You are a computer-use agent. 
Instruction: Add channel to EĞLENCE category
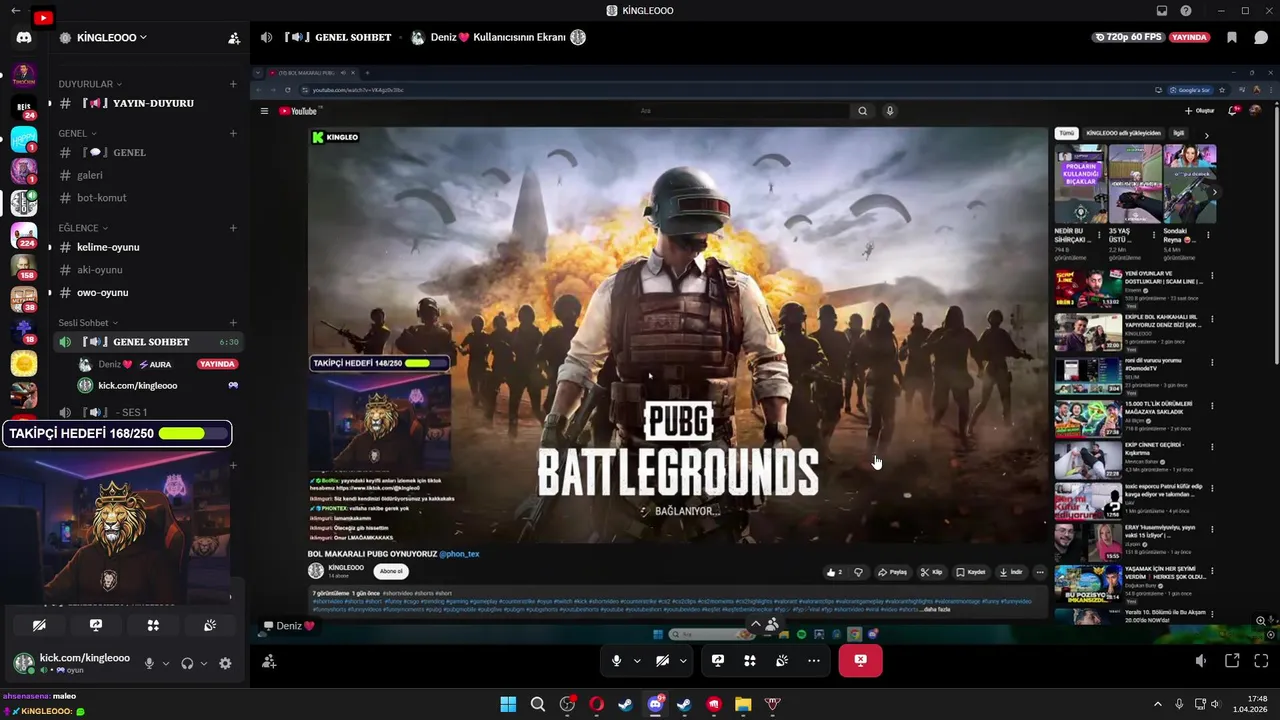233,228
